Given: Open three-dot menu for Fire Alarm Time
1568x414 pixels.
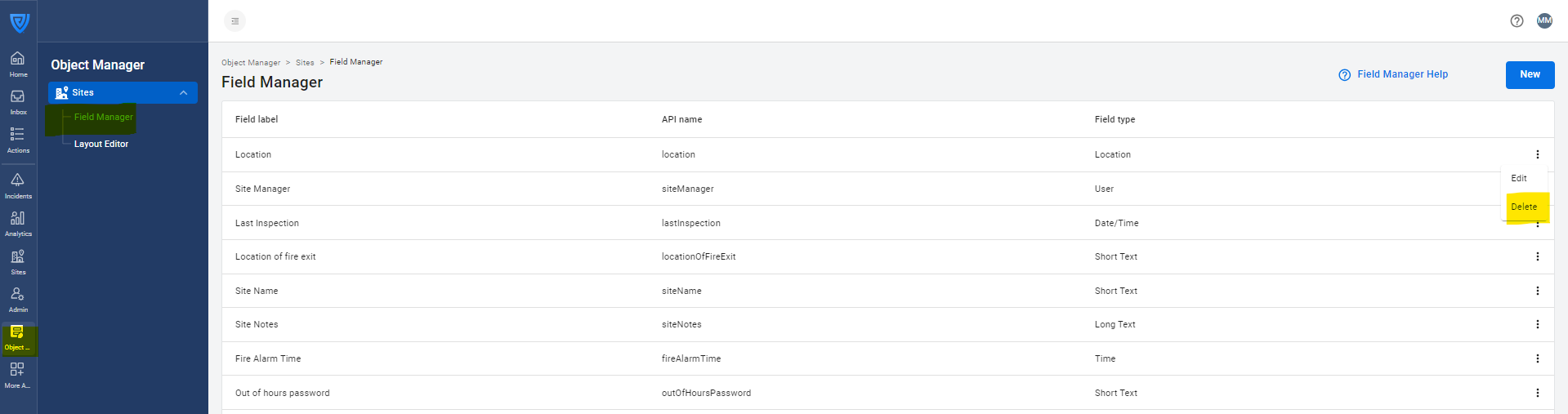Looking at the screenshot, I should click(x=1537, y=358).
